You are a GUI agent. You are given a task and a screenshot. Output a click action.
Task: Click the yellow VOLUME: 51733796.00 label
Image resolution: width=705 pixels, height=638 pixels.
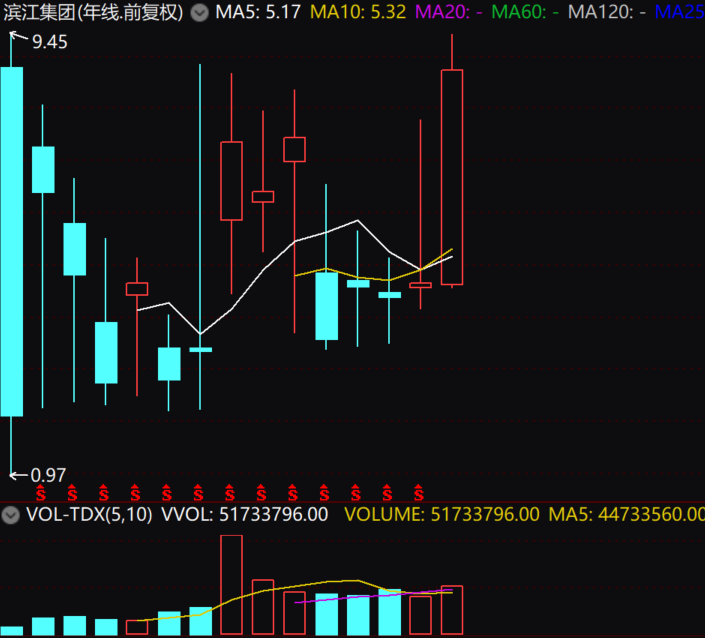tap(442, 515)
